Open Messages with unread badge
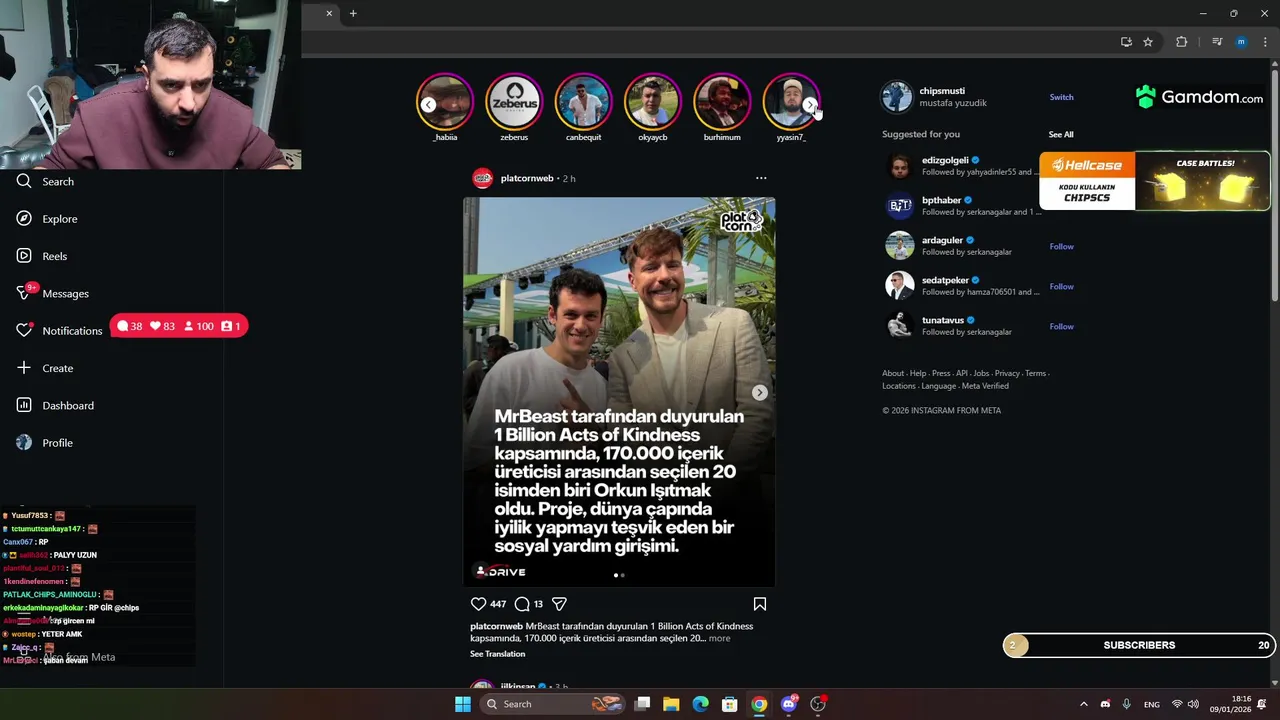This screenshot has width=1280, height=720. (53, 293)
